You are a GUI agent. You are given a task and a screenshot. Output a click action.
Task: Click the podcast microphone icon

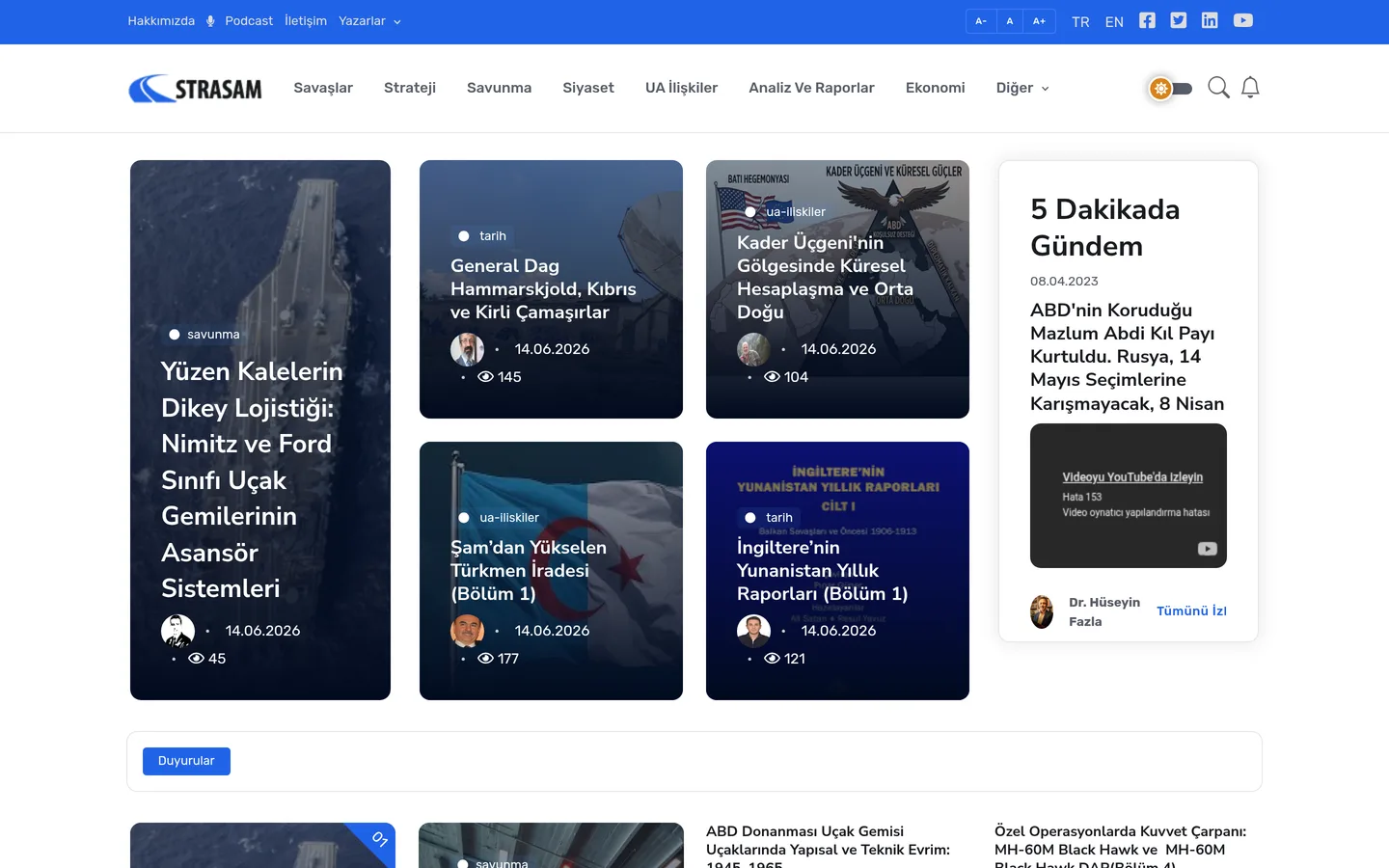(x=210, y=21)
